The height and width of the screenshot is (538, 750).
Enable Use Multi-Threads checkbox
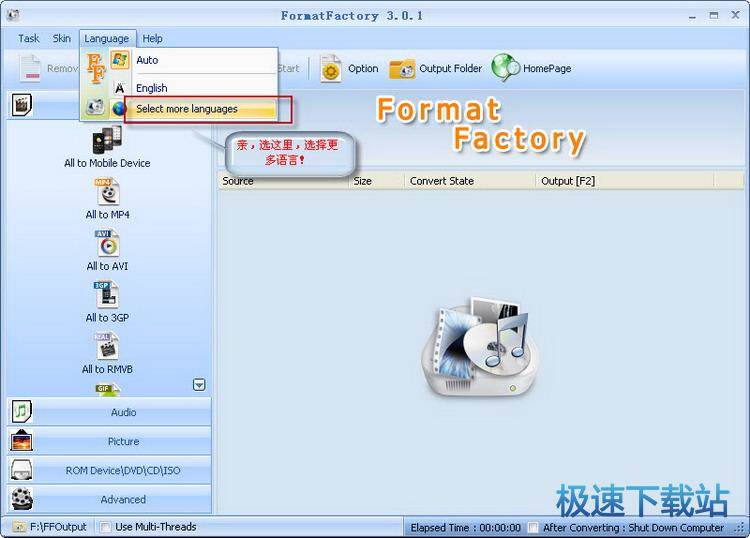point(105,527)
